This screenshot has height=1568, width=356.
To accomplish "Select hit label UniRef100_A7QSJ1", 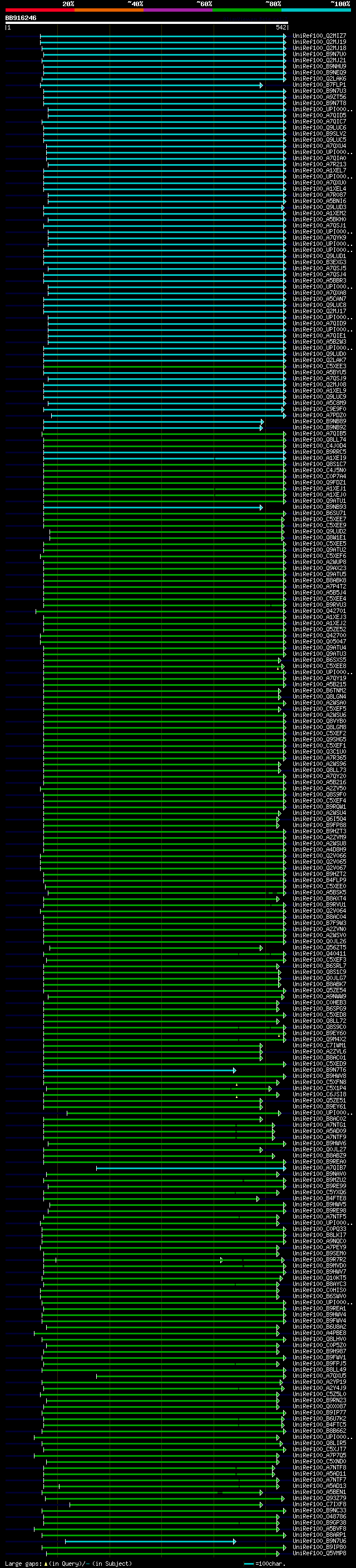I will (319, 226).
